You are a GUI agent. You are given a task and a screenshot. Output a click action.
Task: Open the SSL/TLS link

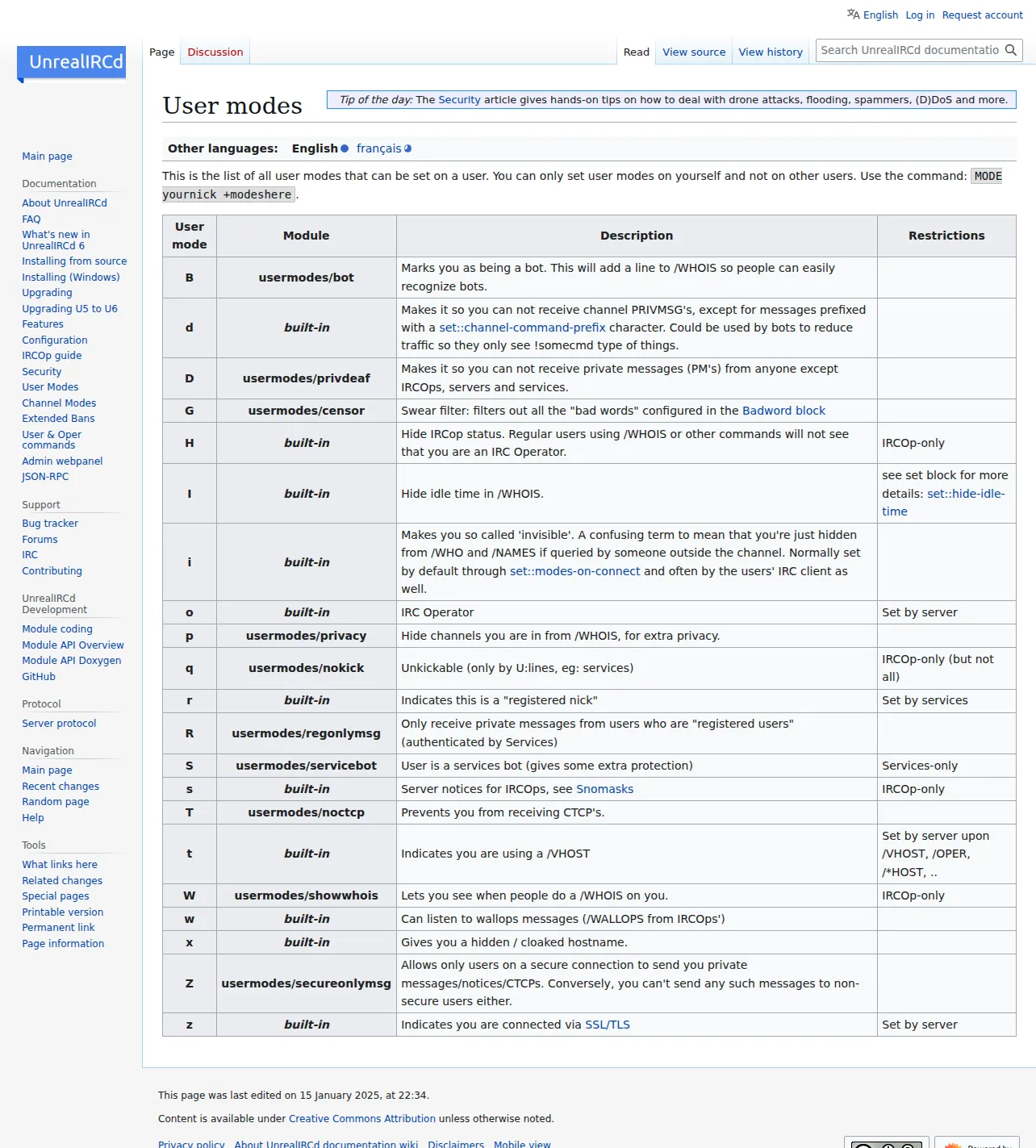607,1025
